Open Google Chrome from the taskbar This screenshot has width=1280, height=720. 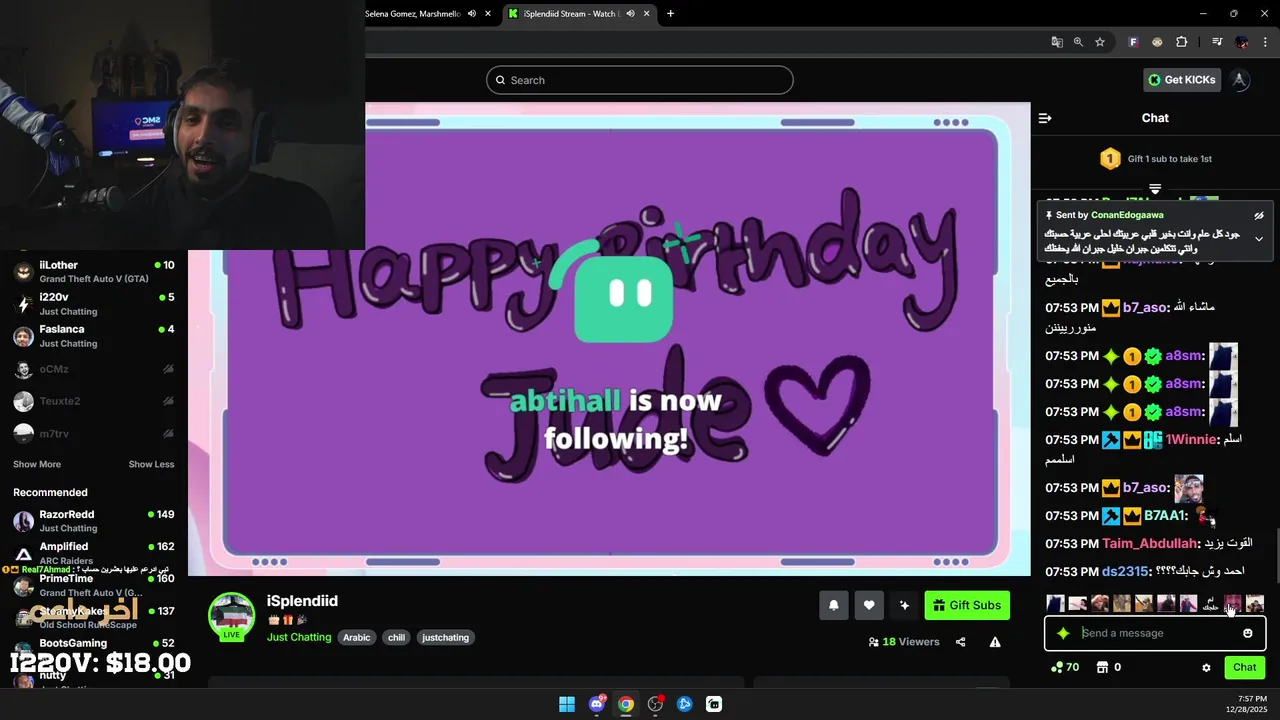click(626, 704)
